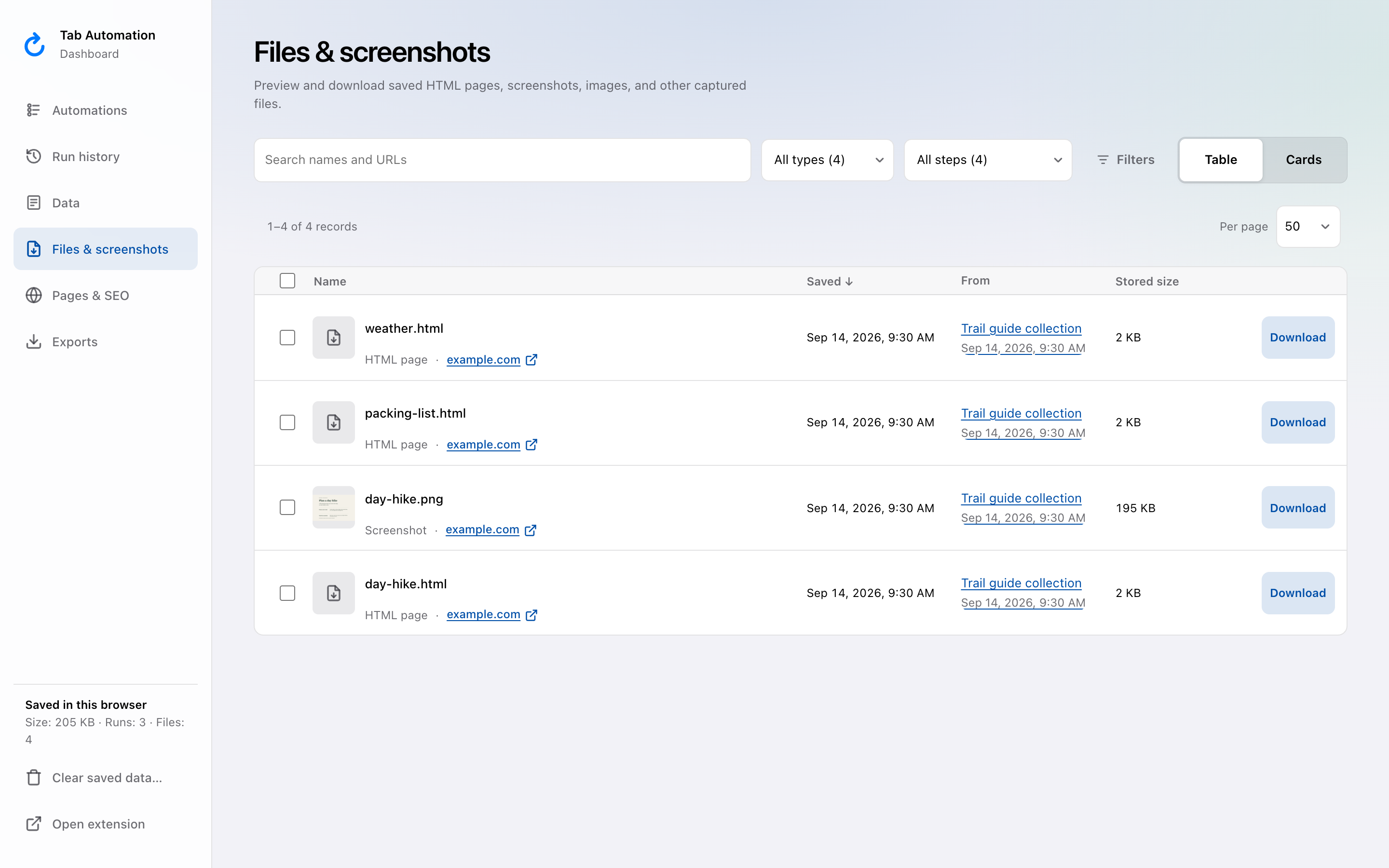This screenshot has height=868, width=1389.
Task: Open the Filters button
Action: pyautogui.click(x=1126, y=160)
